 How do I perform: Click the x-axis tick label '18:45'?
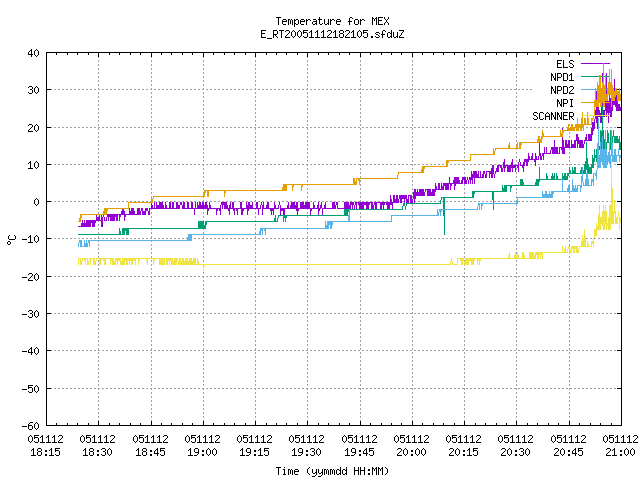point(151,452)
